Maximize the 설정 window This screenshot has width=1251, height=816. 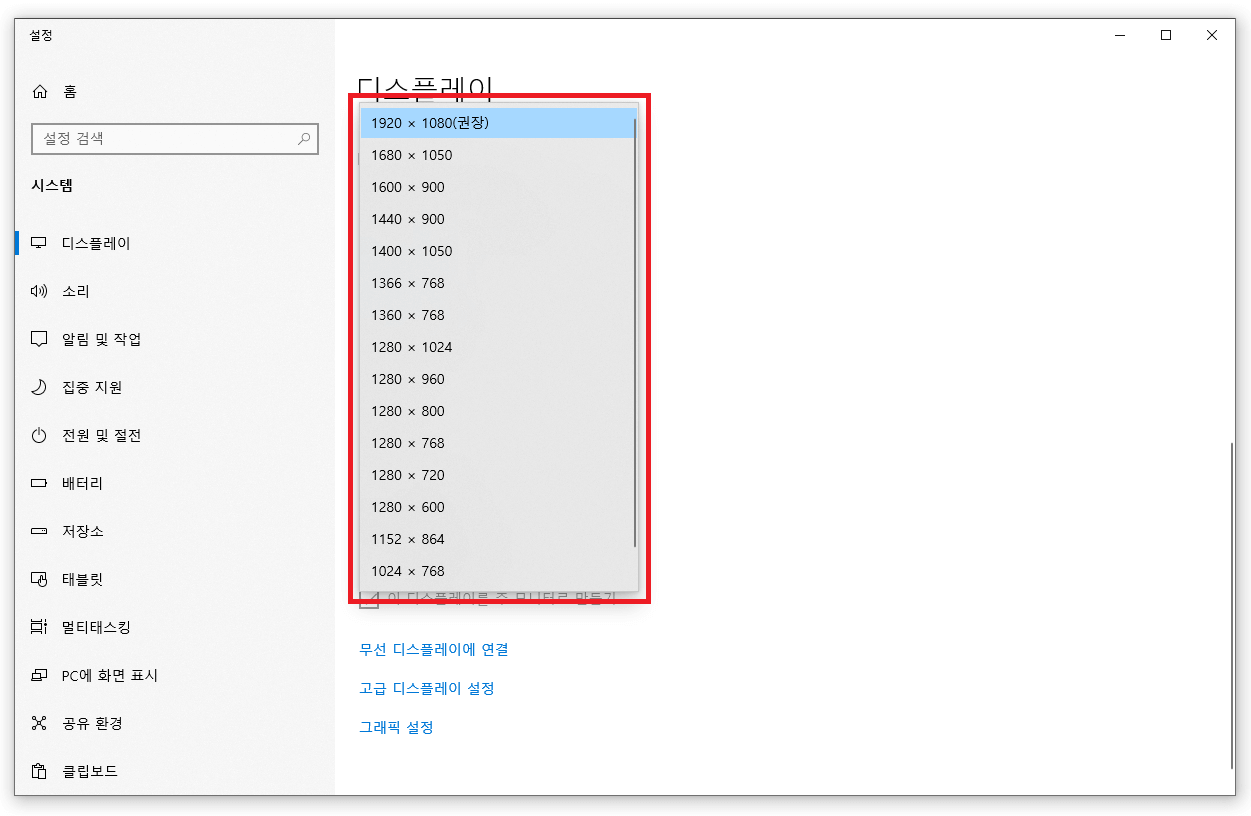[1166, 35]
